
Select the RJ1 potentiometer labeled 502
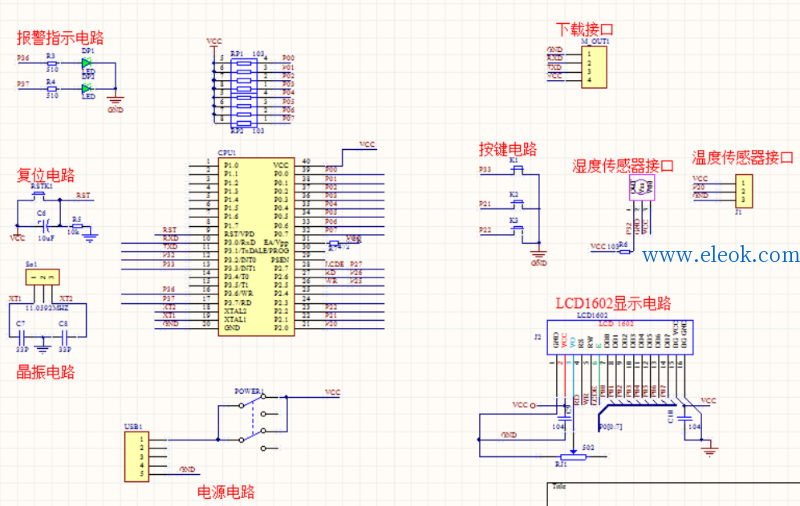pyautogui.click(x=573, y=457)
